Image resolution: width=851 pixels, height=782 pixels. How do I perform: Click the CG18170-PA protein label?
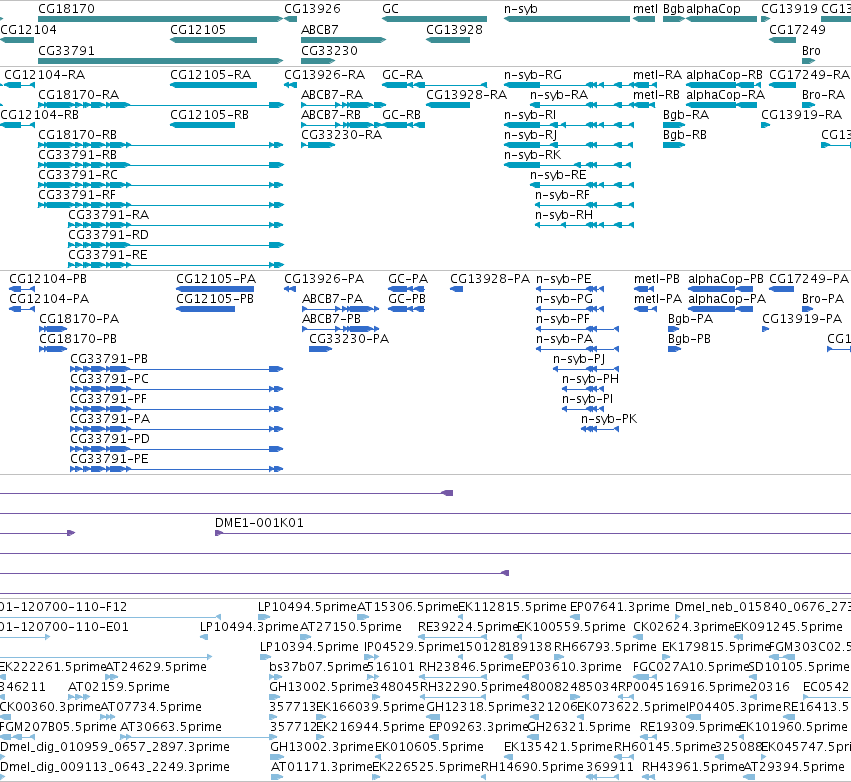[79, 319]
